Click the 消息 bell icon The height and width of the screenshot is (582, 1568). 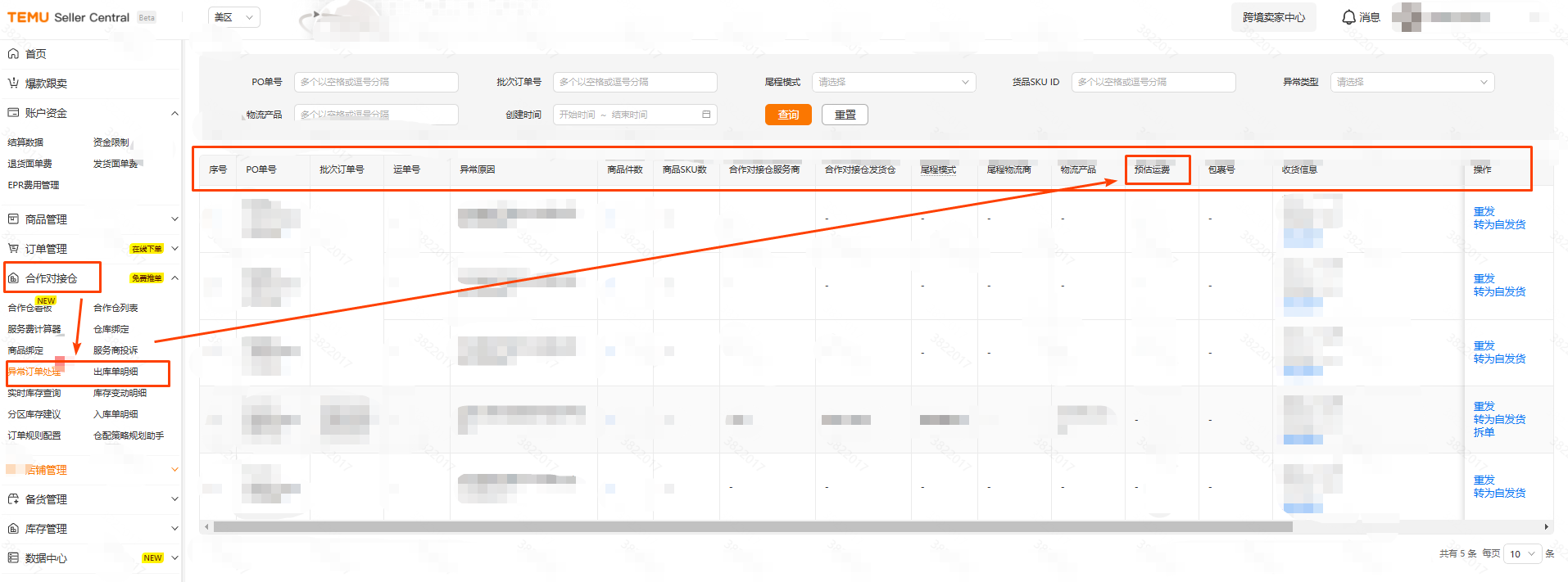coord(1348,17)
